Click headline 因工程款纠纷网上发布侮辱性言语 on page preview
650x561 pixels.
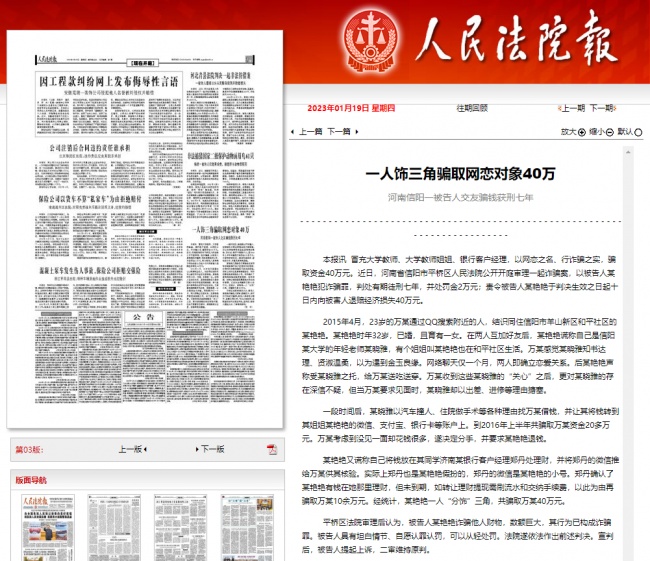109,81
